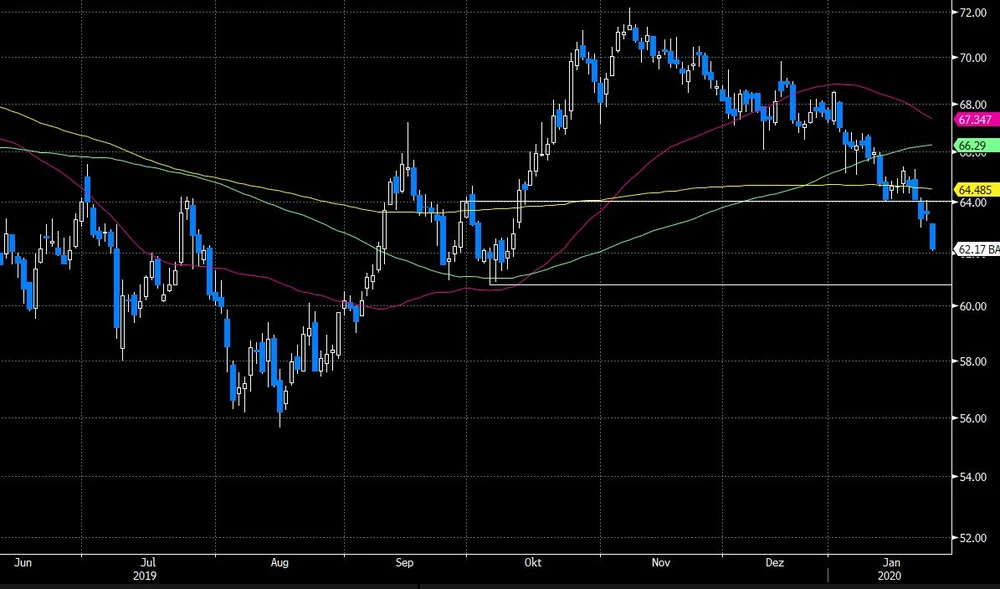Image resolution: width=1000 pixels, height=589 pixels.
Task: Select the Sep label on time axis
Action: click(x=404, y=563)
